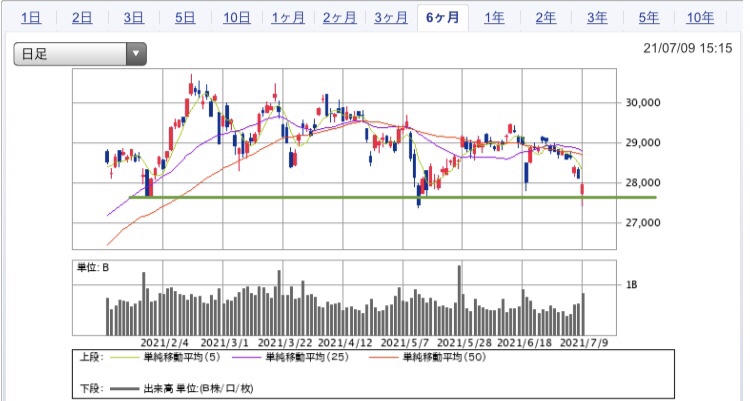Click the 2021/5/7 date label

coord(405,343)
